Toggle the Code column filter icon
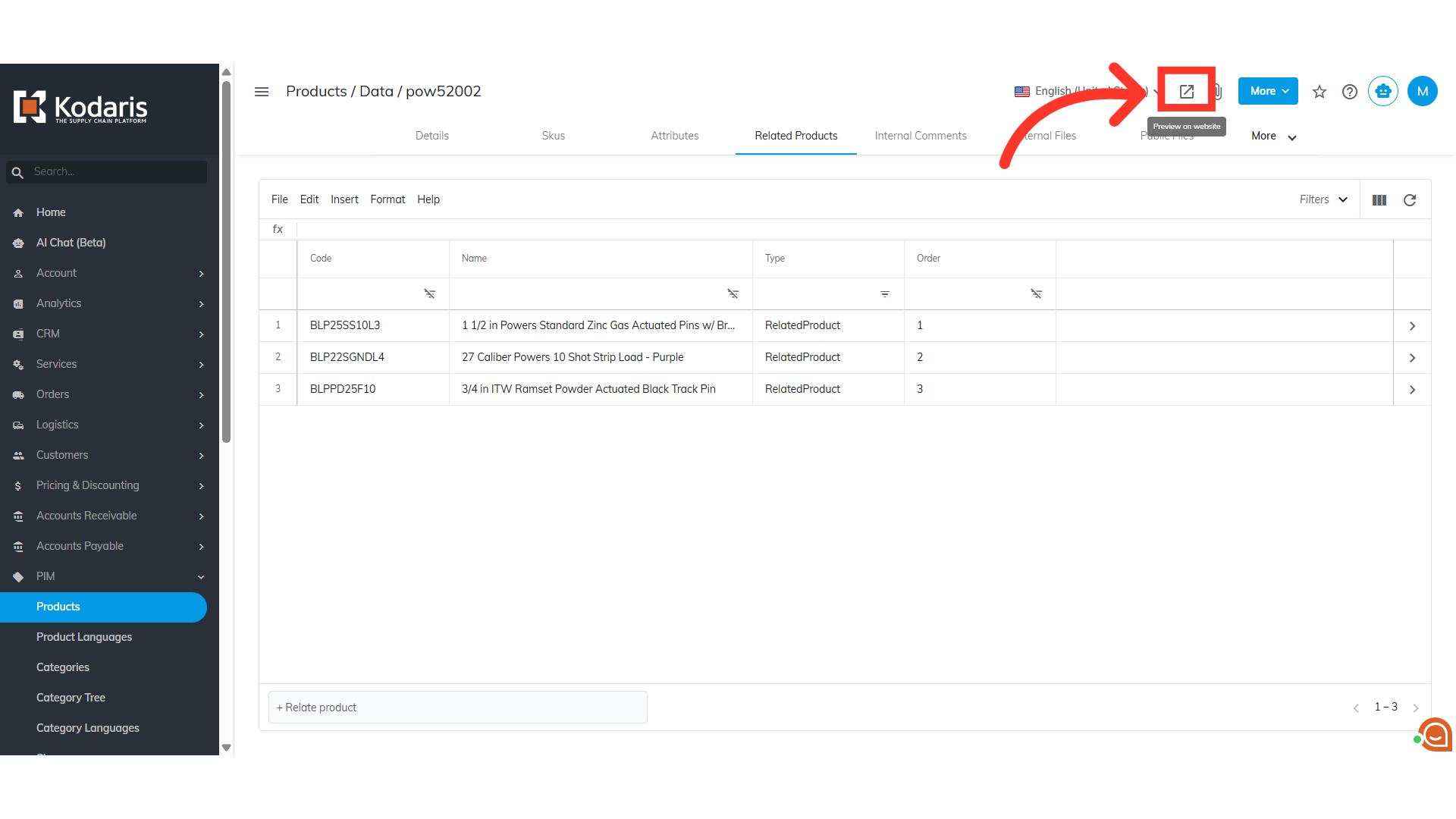 pos(429,293)
